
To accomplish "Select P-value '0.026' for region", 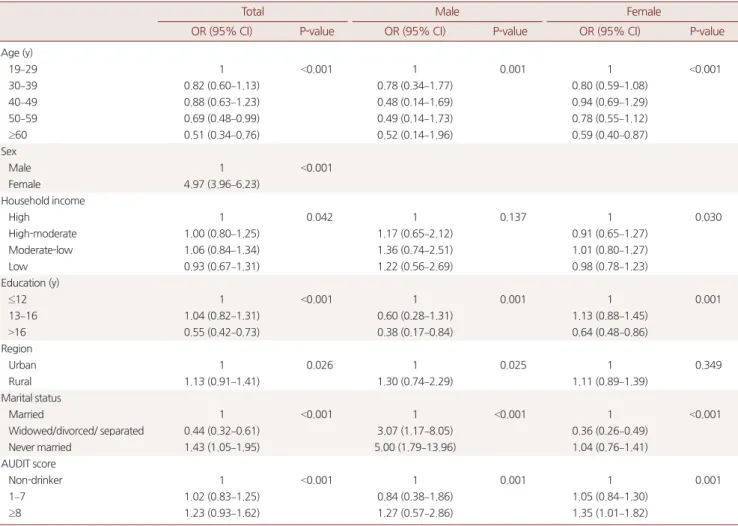I will pyautogui.click(x=319, y=366).
